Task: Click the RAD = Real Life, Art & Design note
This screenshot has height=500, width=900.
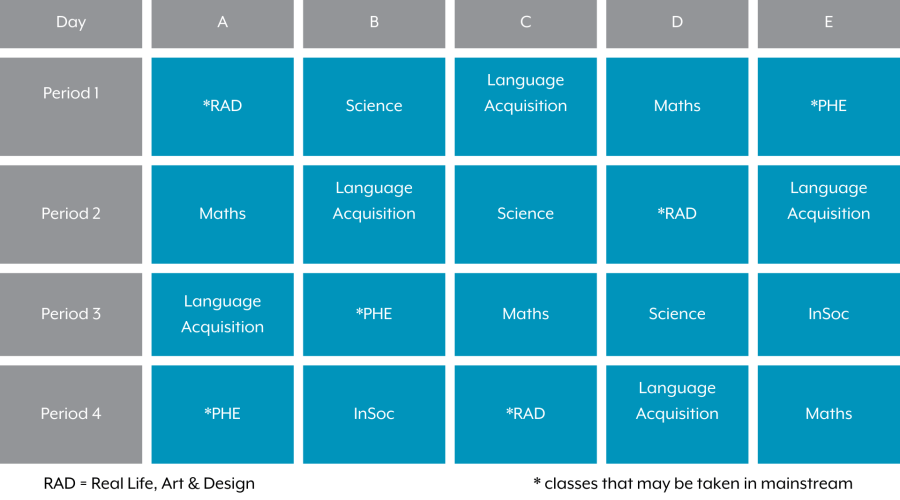Action: pyautogui.click(x=149, y=483)
